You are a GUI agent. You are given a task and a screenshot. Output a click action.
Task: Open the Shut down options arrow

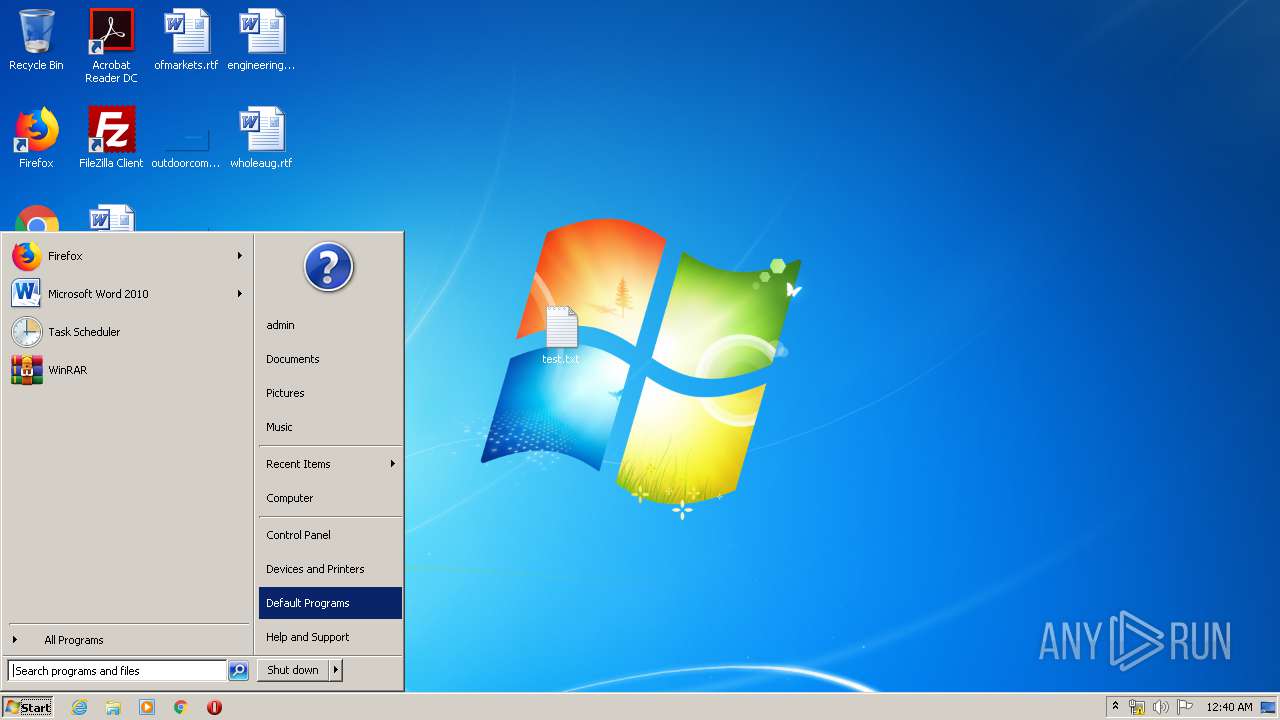336,671
